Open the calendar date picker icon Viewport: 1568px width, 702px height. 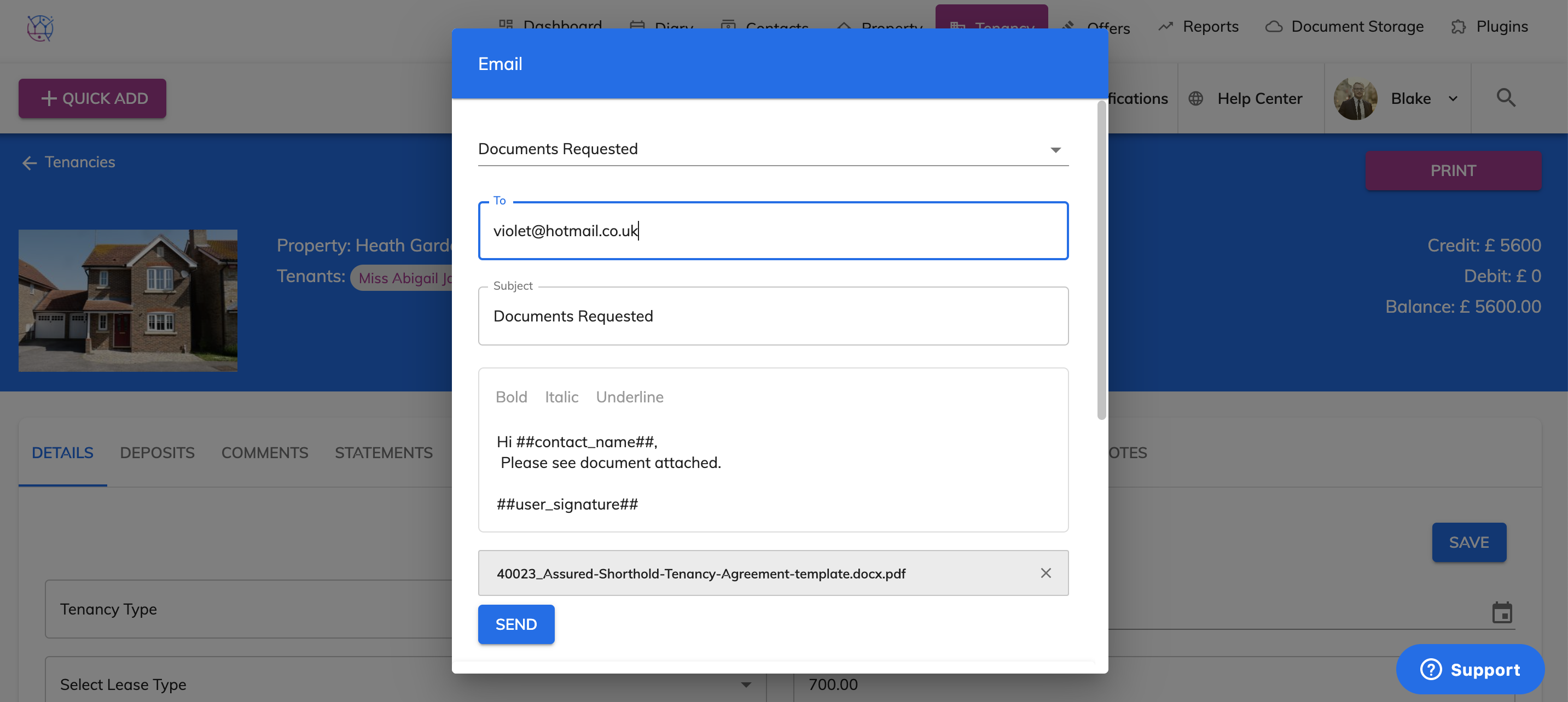[x=1502, y=612]
